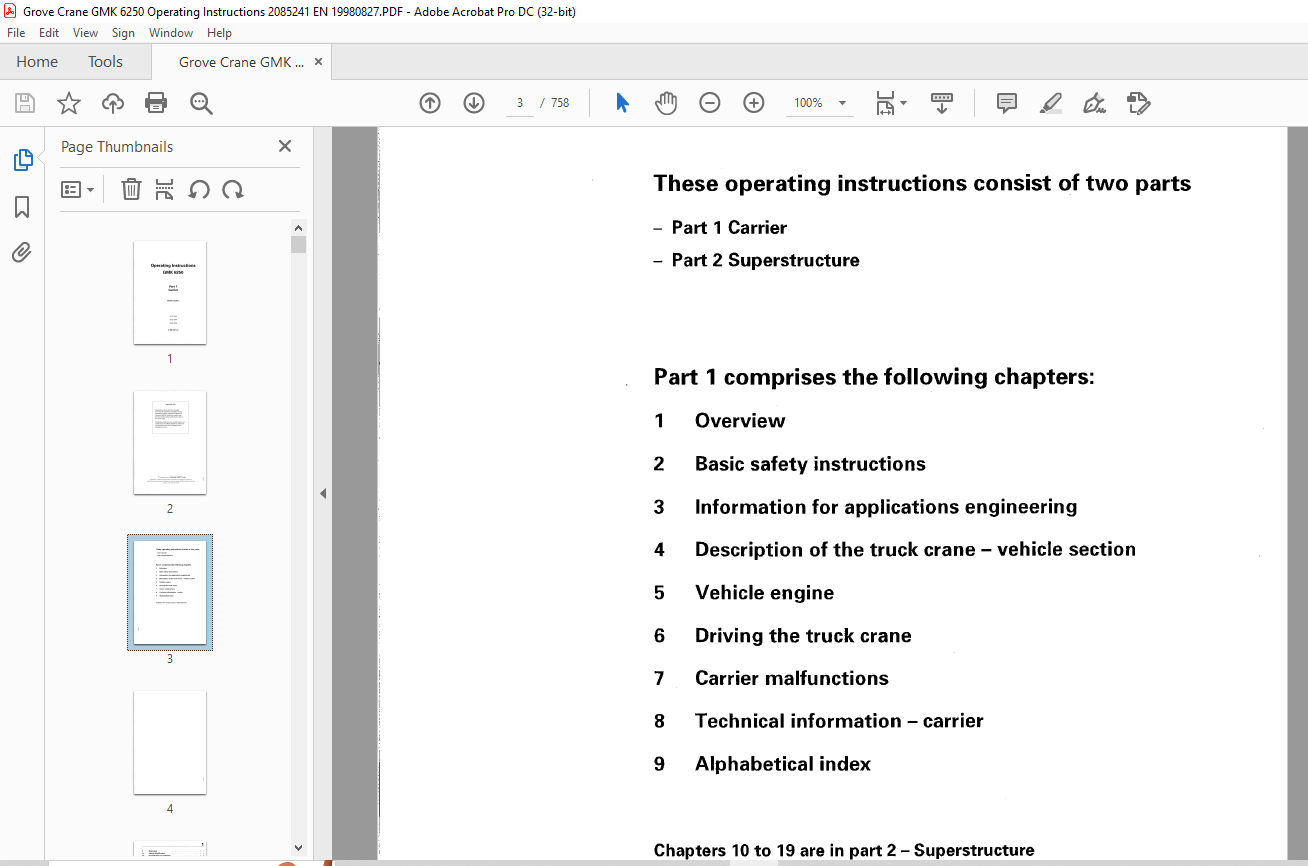Click chapter 'Overview' line
This screenshot has width=1308, height=866.
pyautogui.click(x=740, y=421)
